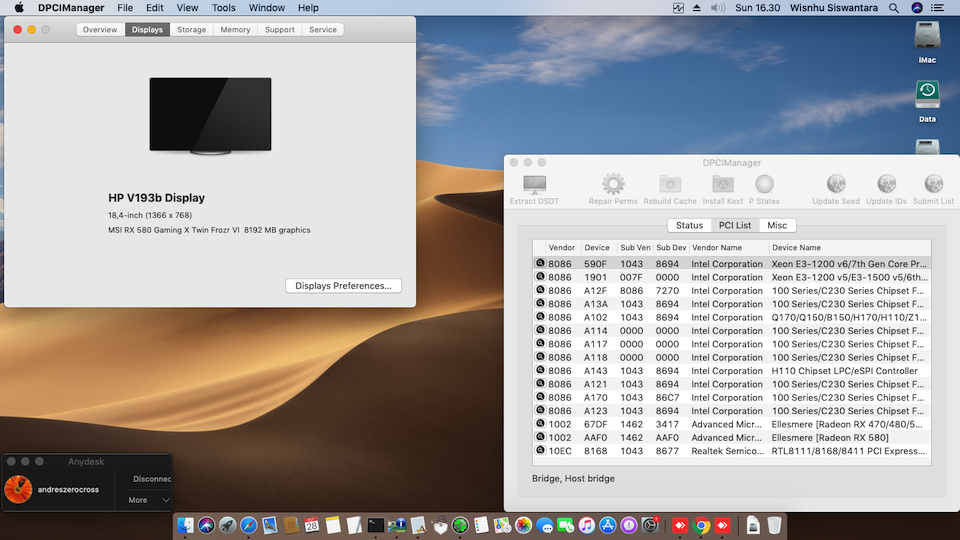Click the Update IDs globe icon
This screenshot has height=540, width=960.
click(x=886, y=185)
